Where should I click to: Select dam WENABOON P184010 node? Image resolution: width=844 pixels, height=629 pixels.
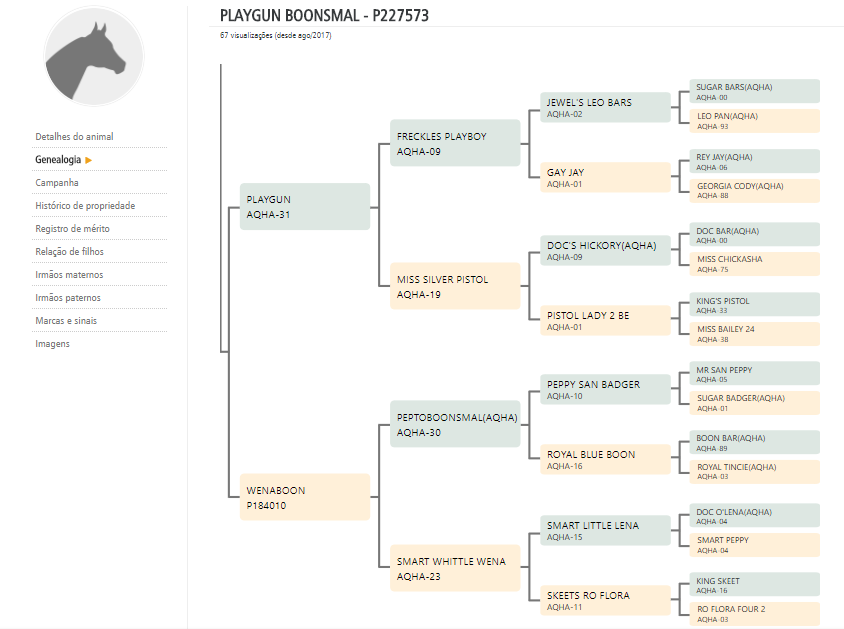[x=305, y=497]
